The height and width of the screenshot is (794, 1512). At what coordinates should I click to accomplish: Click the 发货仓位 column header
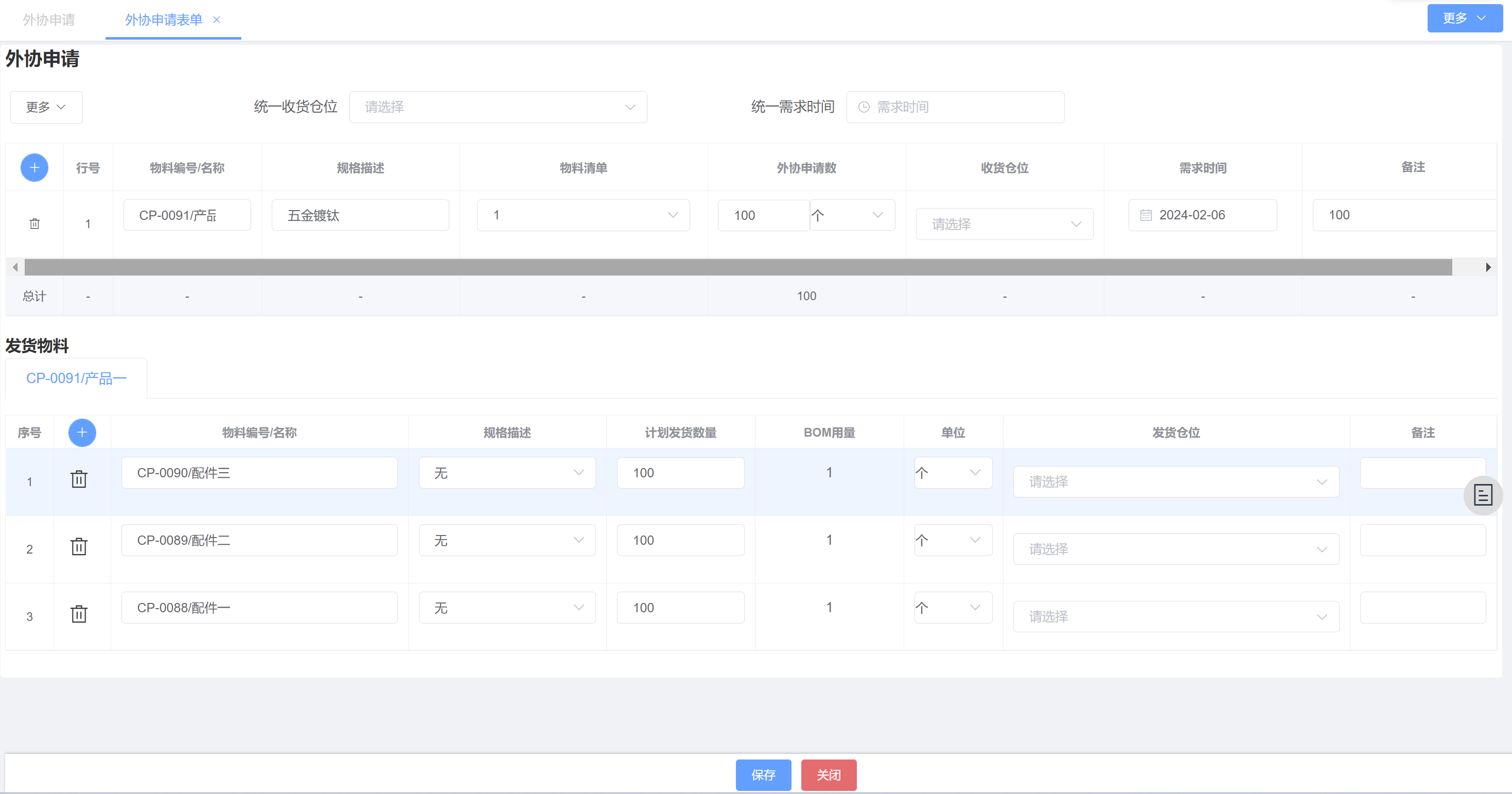point(1175,433)
